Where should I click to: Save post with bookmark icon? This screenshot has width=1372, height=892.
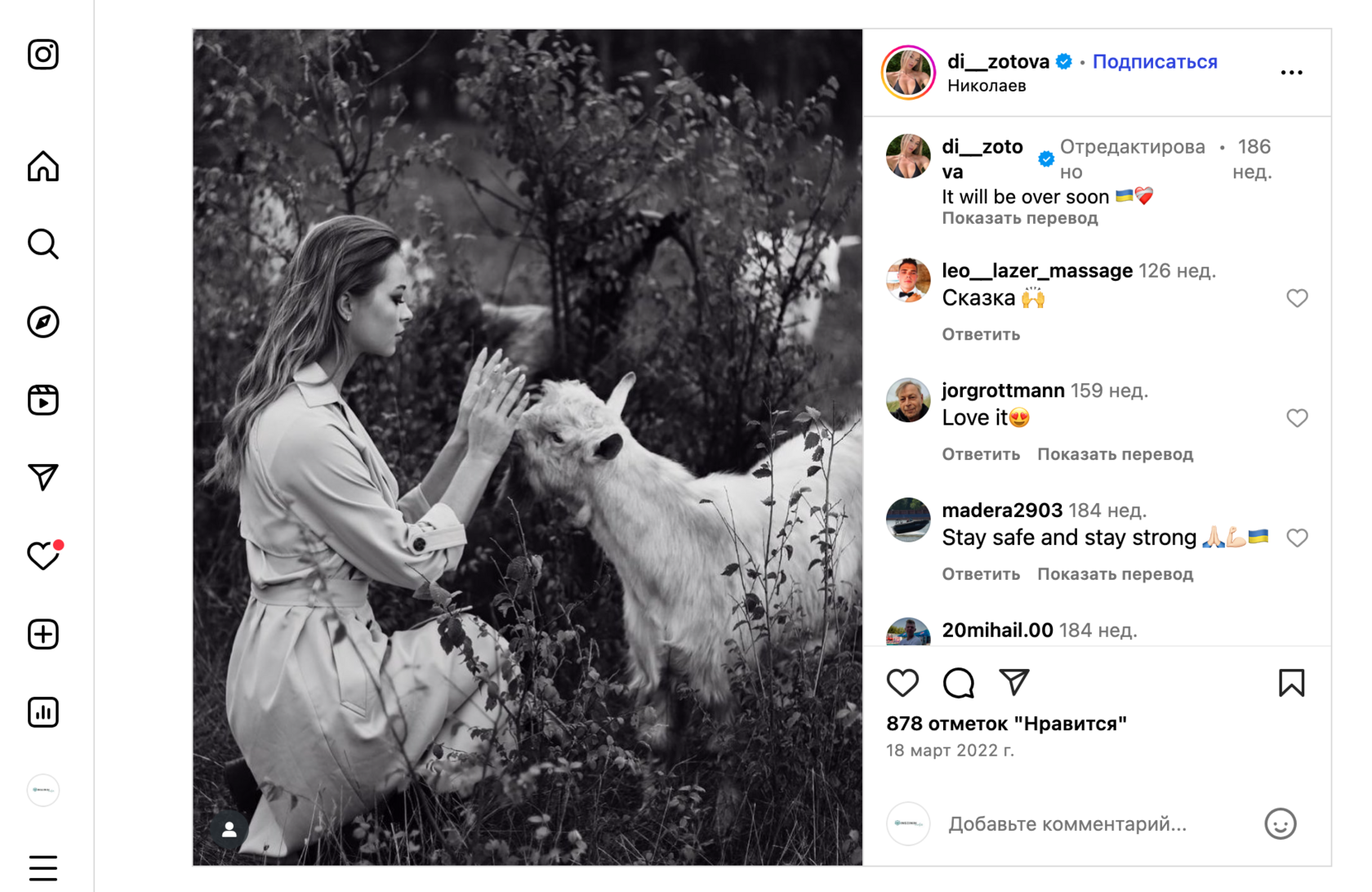pos(1291,683)
